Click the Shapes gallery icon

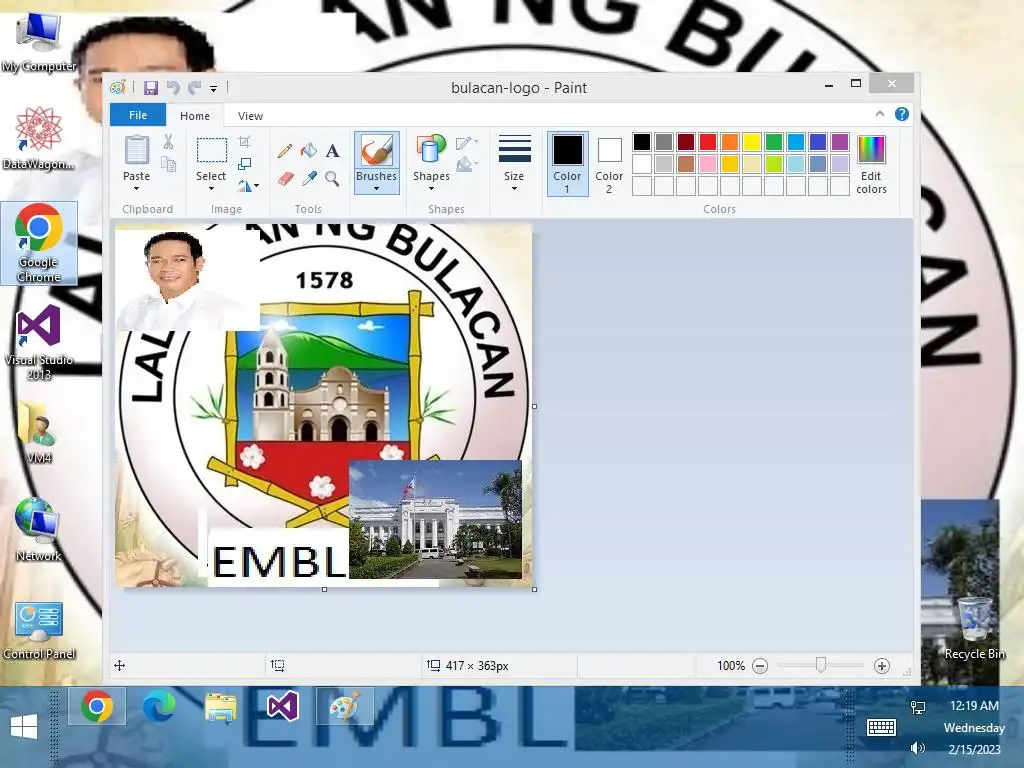coord(431,150)
